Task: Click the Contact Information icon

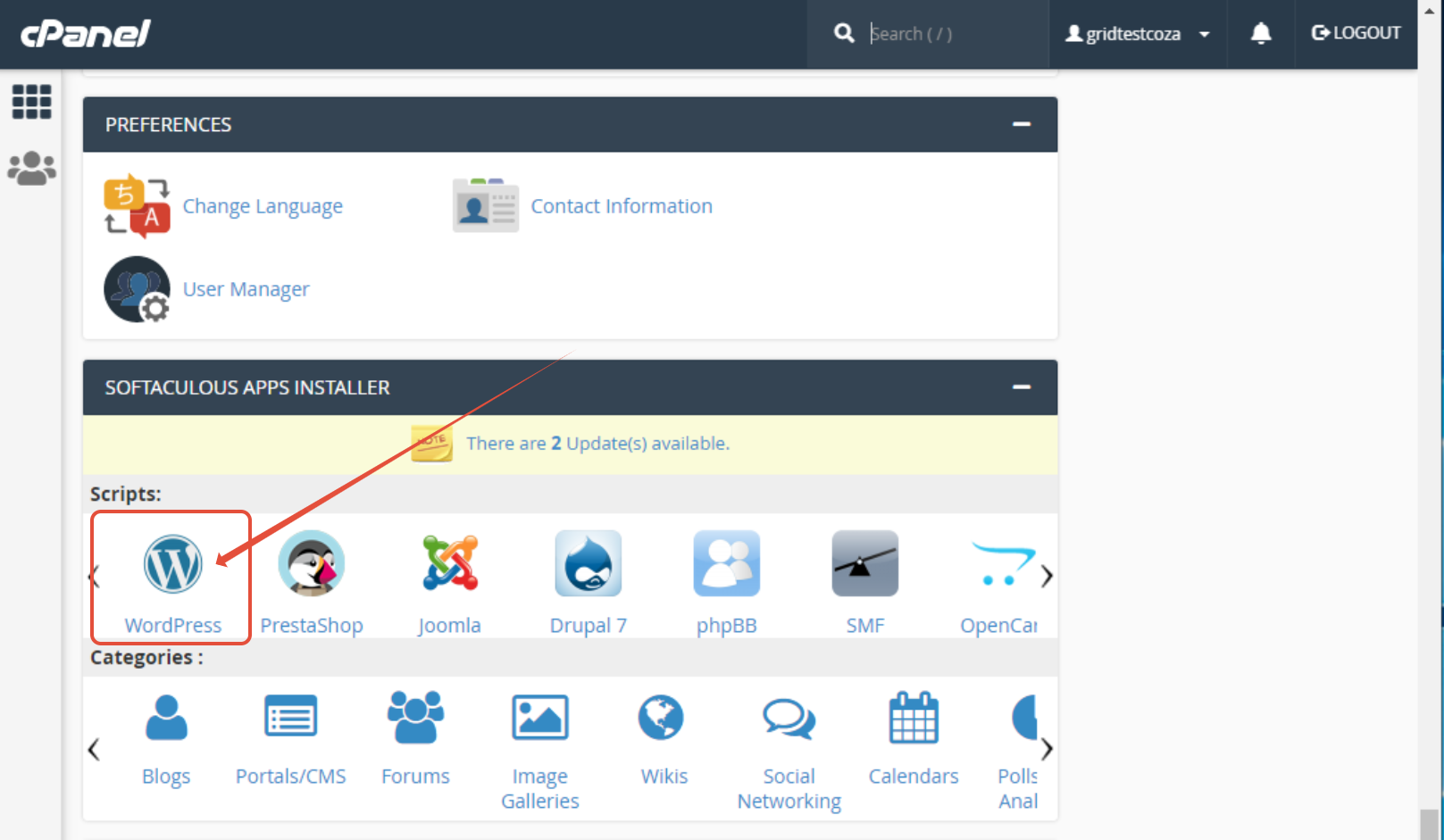Action: click(x=485, y=205)
